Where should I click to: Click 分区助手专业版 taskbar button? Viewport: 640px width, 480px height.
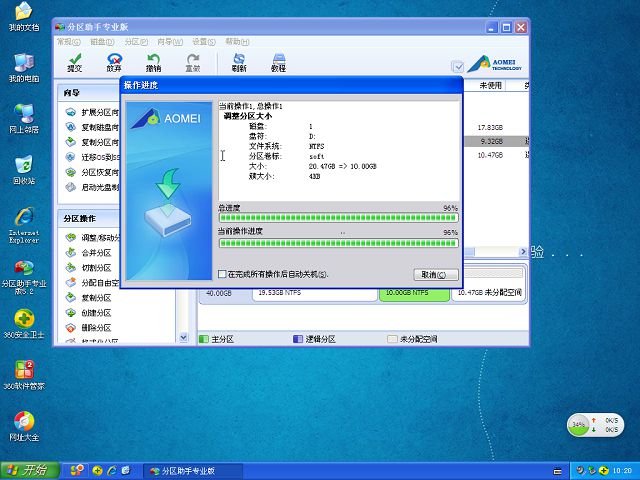pyautogui.click(x=193, y=471)
